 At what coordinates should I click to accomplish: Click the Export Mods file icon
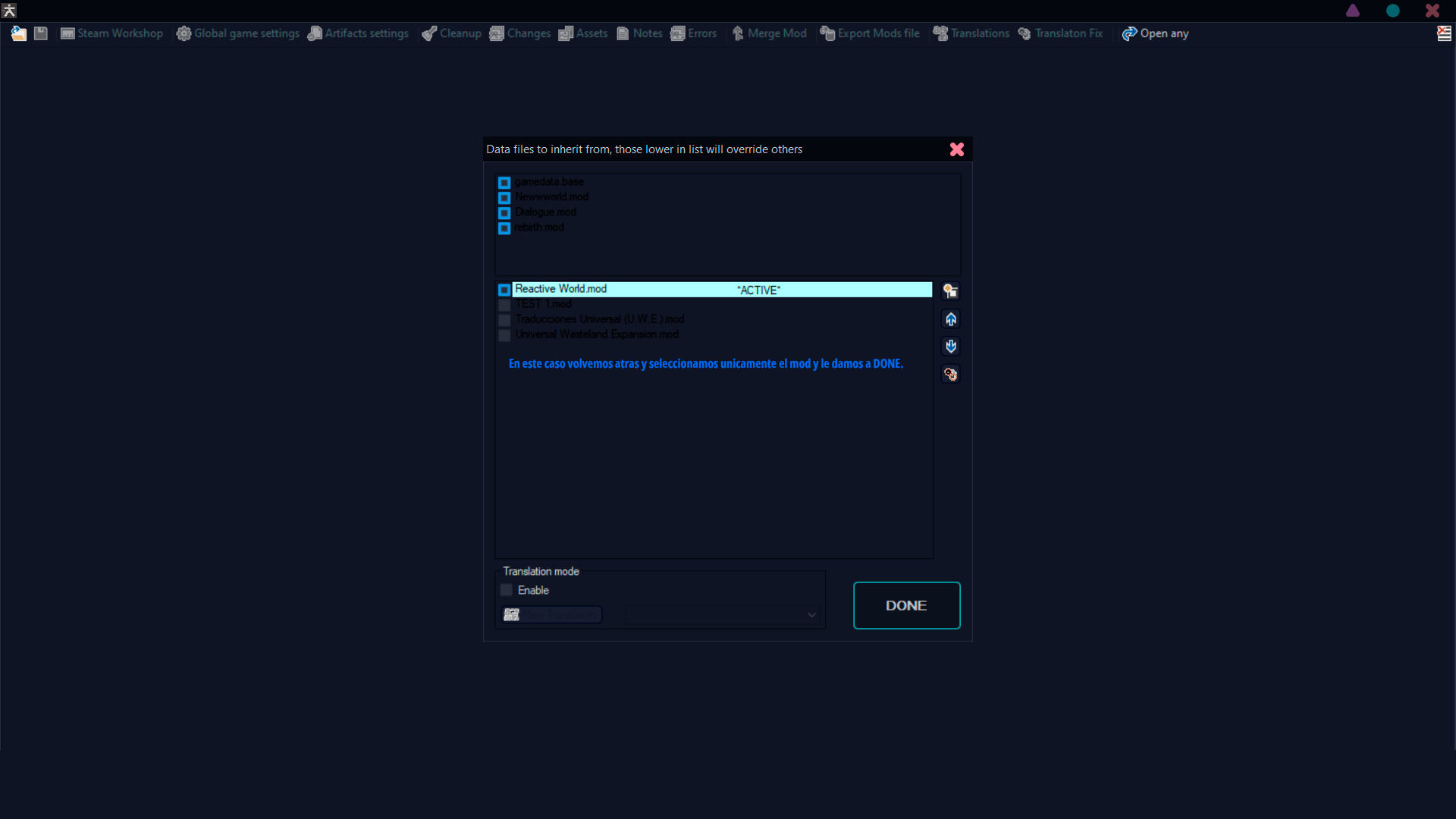click(827, 33)
